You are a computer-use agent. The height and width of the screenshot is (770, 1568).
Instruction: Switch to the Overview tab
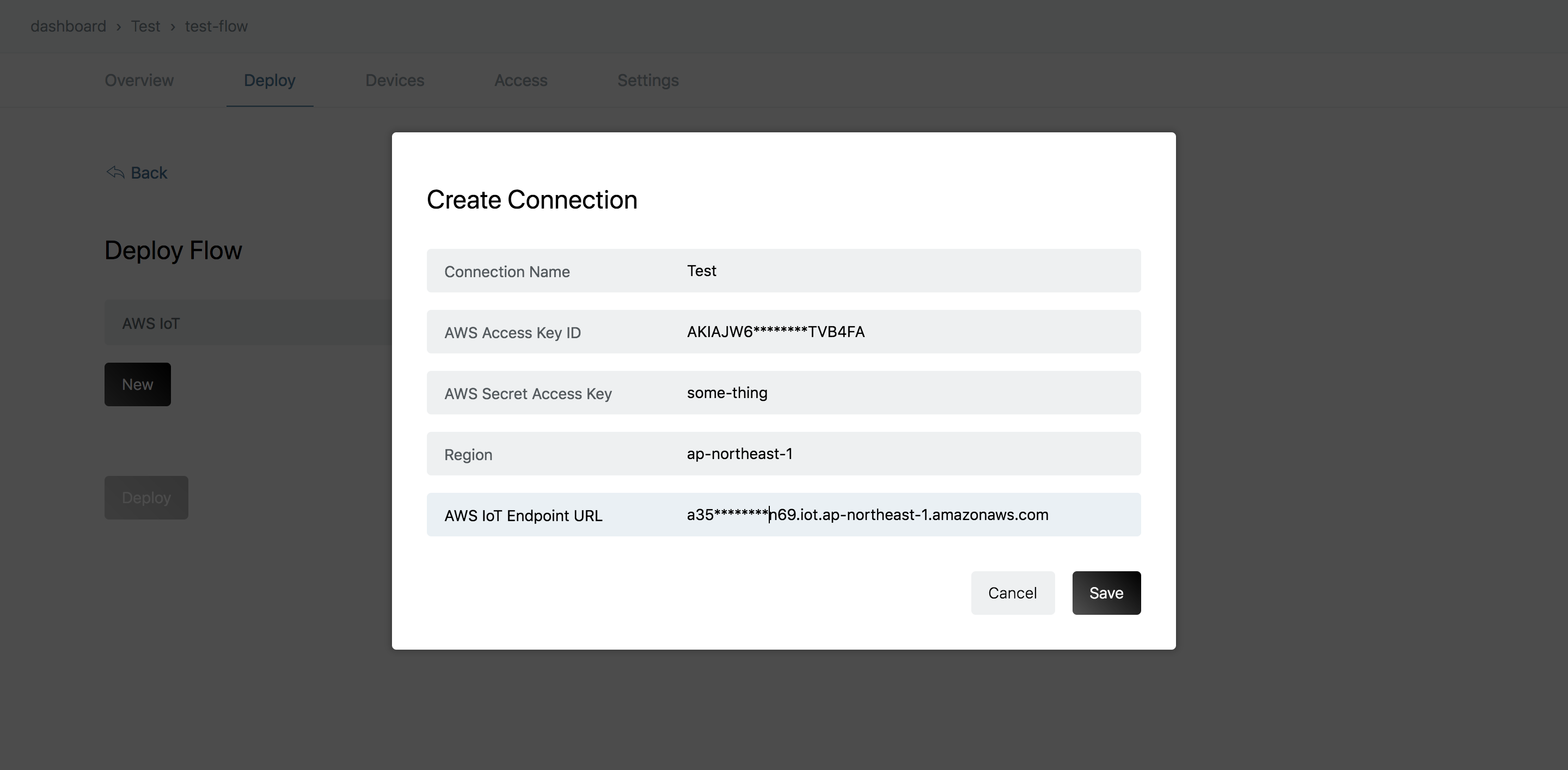point(139,81)
